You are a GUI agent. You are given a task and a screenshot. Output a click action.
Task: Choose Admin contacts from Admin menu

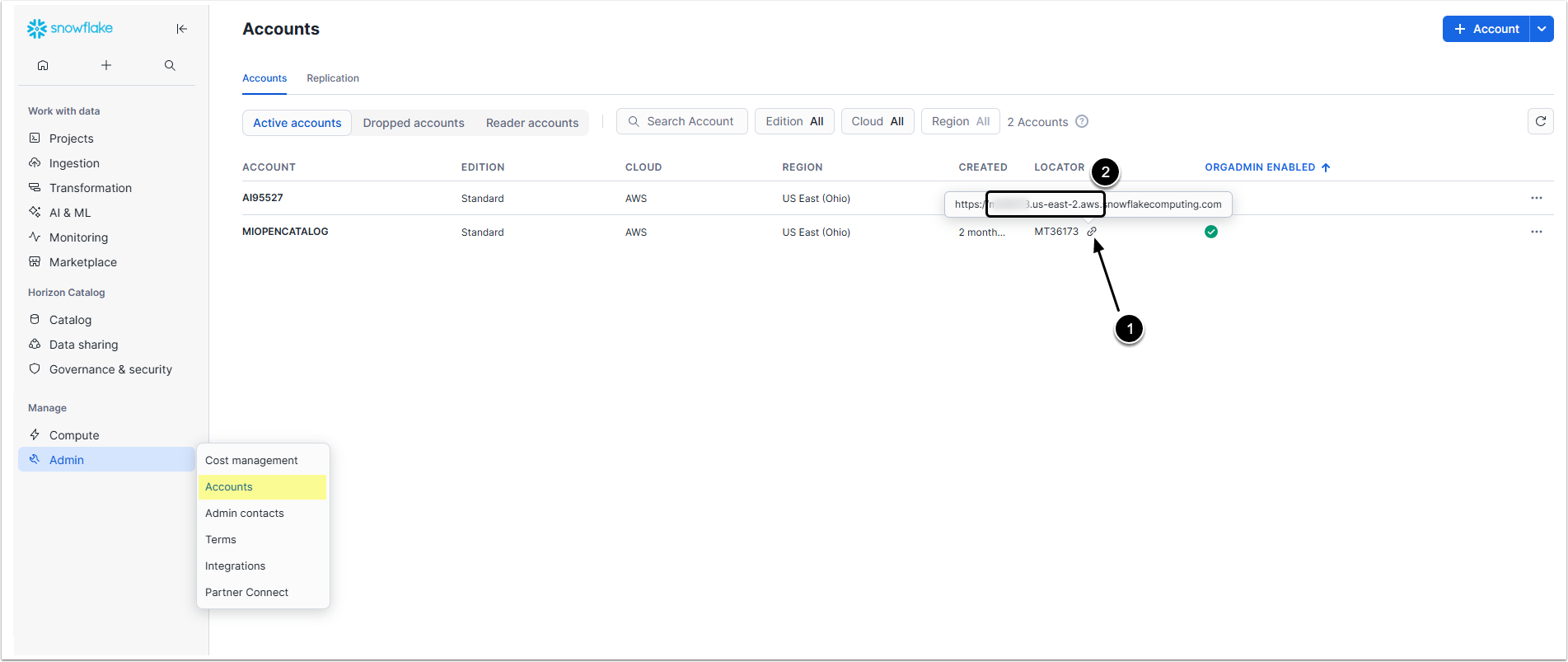coord(263,514)
